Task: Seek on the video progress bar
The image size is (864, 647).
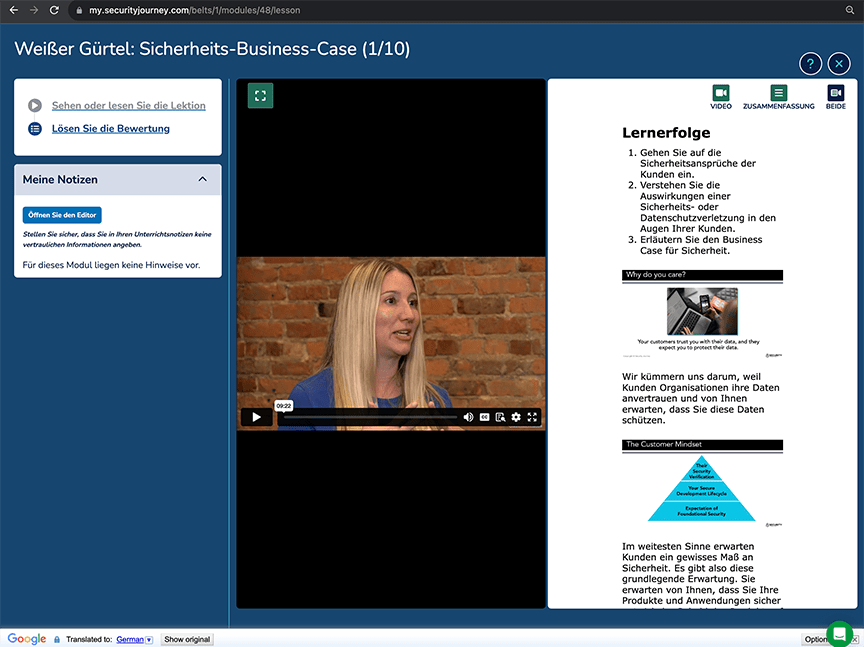Action: 370,417
